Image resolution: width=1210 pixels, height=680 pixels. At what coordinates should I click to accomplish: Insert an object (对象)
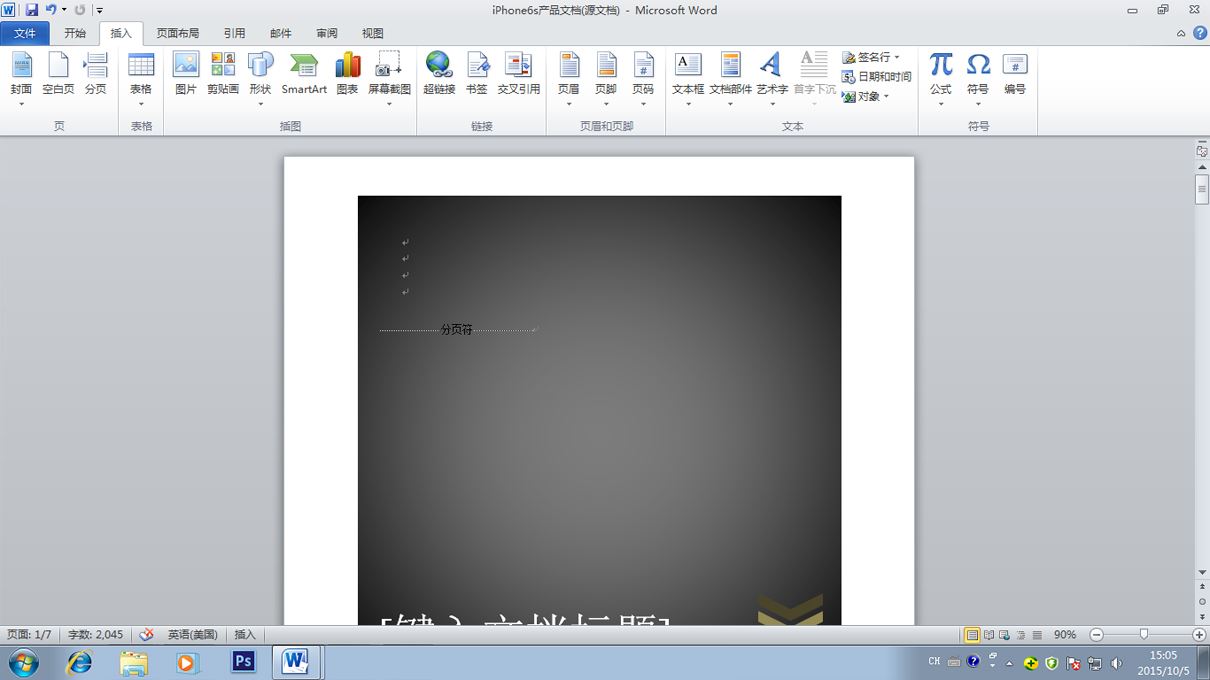pos(865,97)
